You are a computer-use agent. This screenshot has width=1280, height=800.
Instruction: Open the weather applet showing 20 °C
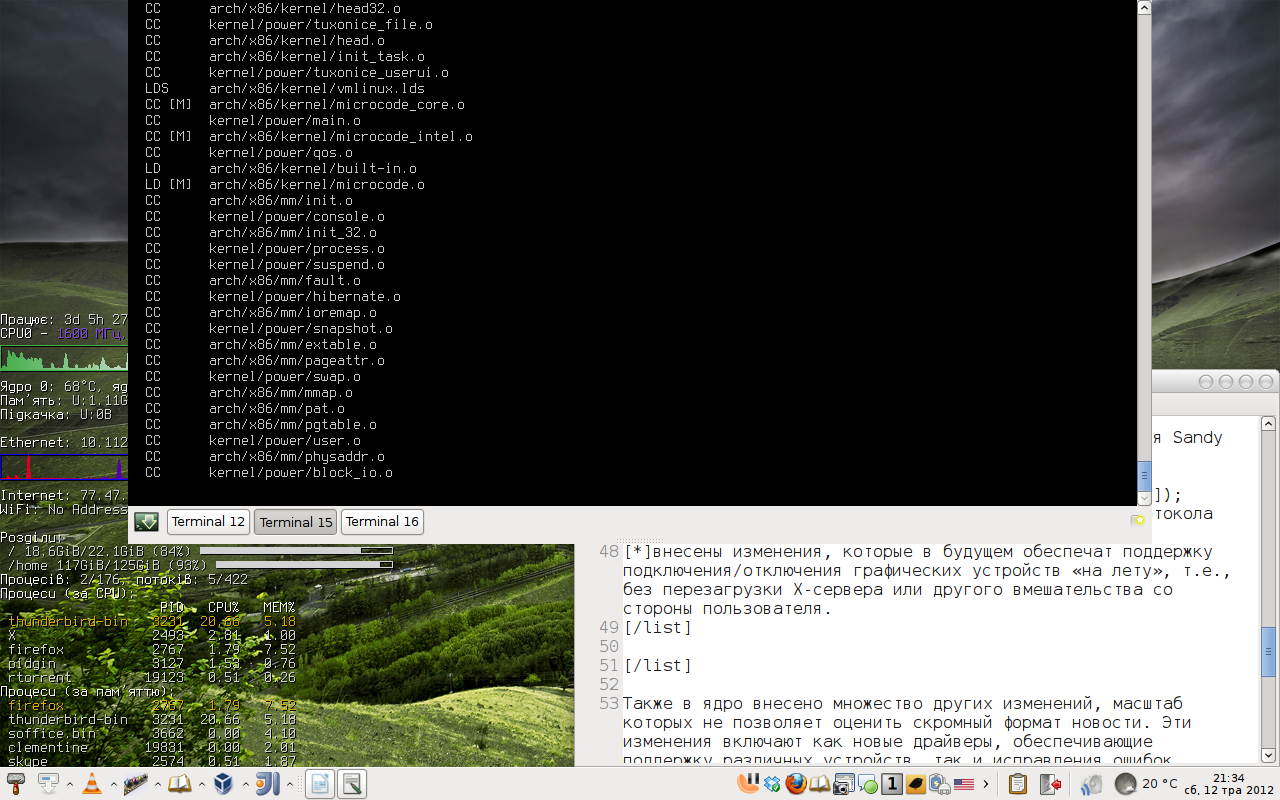pyautogui.click(x=1146, y=784)
